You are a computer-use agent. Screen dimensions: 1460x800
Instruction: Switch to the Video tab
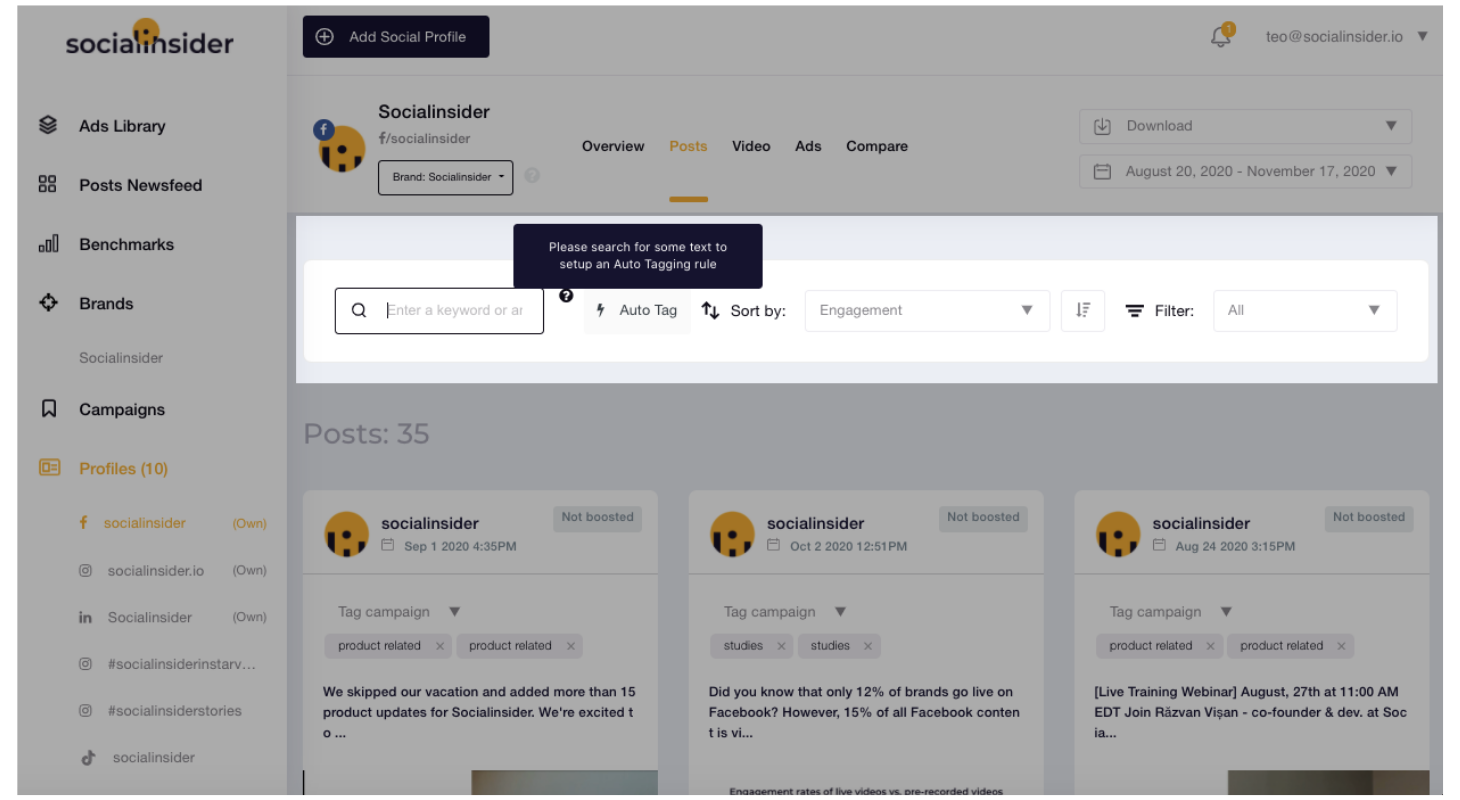point(751,146)
